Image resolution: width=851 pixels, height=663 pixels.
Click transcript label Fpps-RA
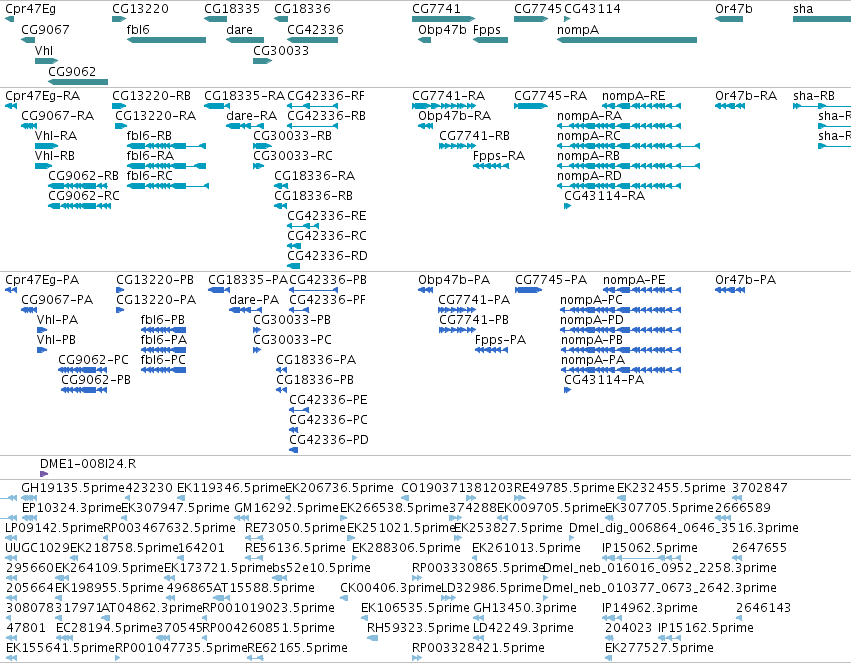tap(499, 156)
